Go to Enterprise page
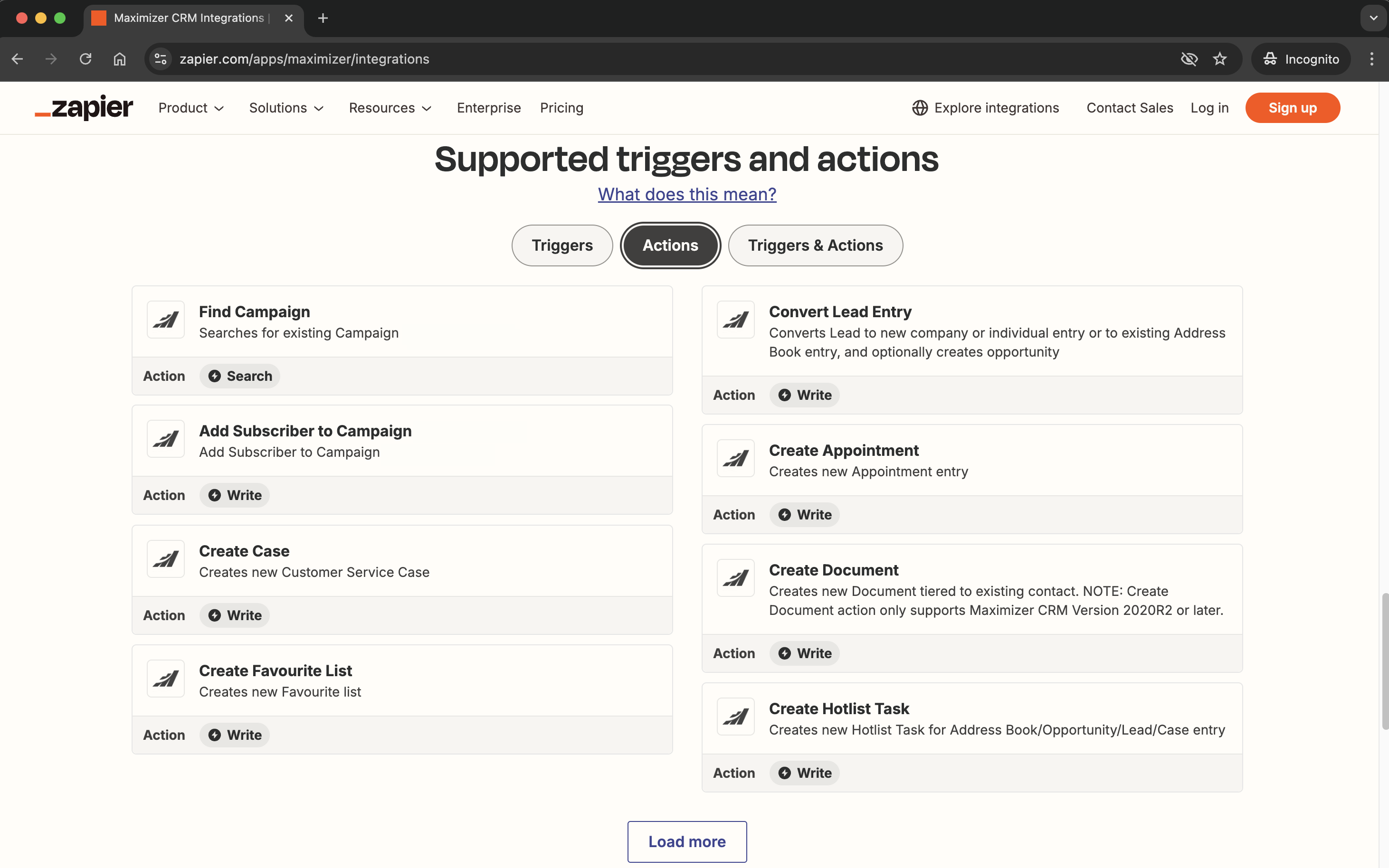The image size is (1389, 868). pos(489,108)
